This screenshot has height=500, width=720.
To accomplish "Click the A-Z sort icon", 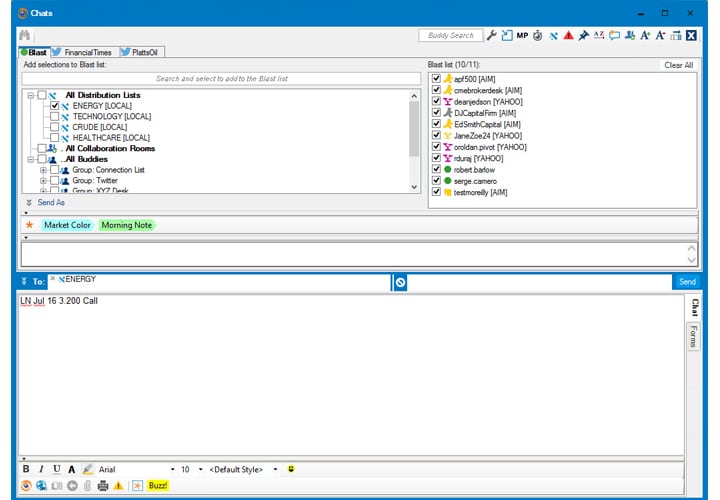I will (x=599, y=35).
